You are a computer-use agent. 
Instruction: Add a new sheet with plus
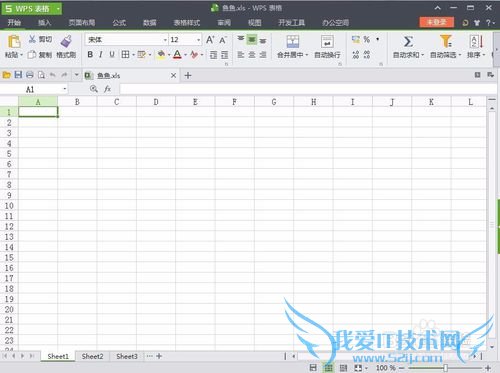[x=159, y=356]
